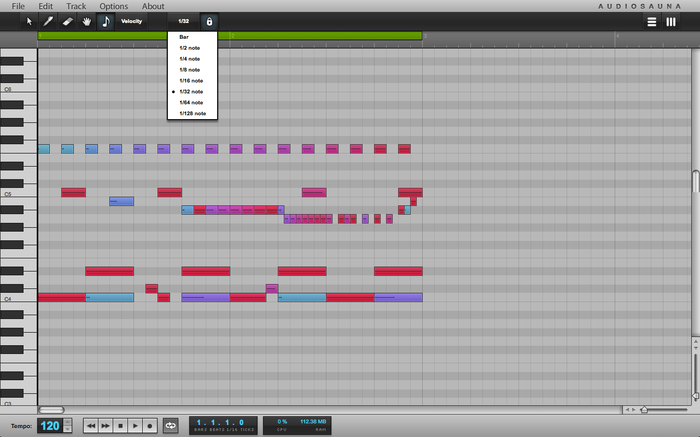Toggle the loop playback button
Image resolution: width=700 pixels, height=437 pixels.
(x=170, y=425)
